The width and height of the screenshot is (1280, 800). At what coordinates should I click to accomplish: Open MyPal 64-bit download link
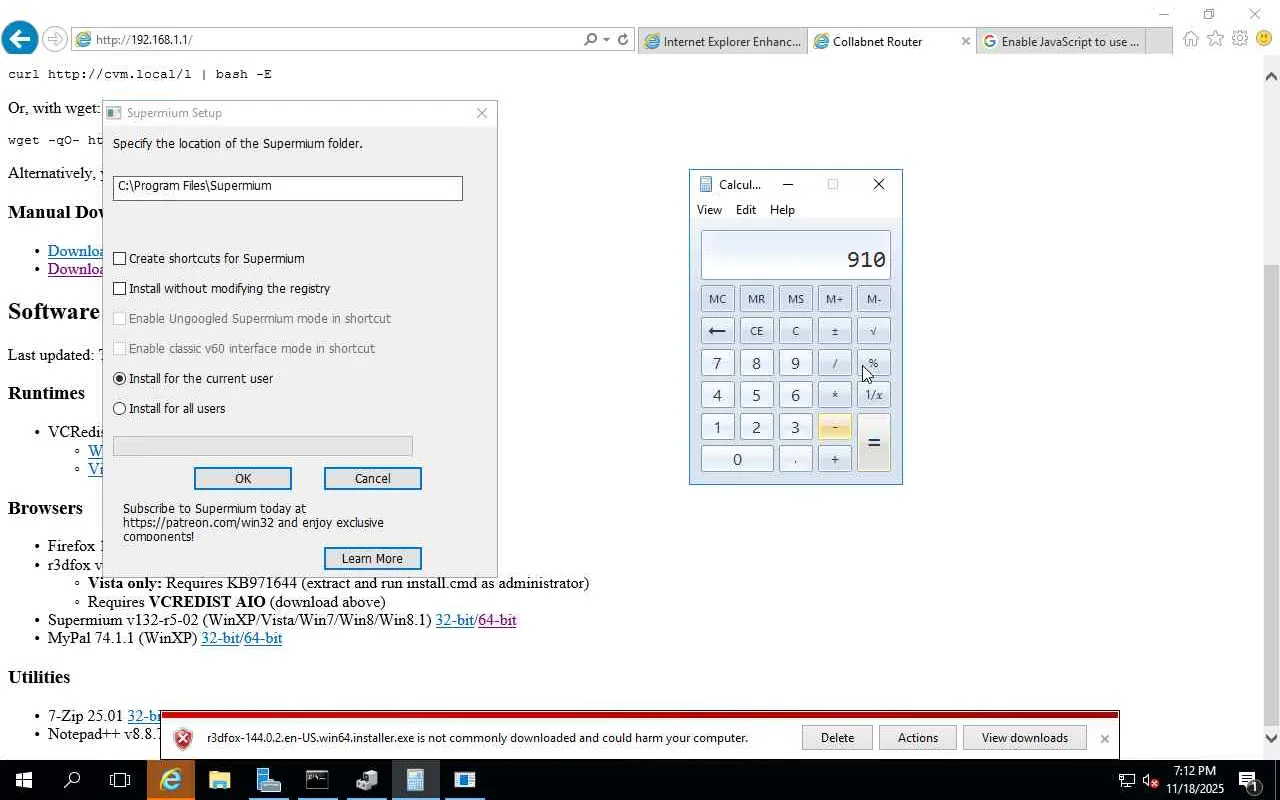(263, 638)
